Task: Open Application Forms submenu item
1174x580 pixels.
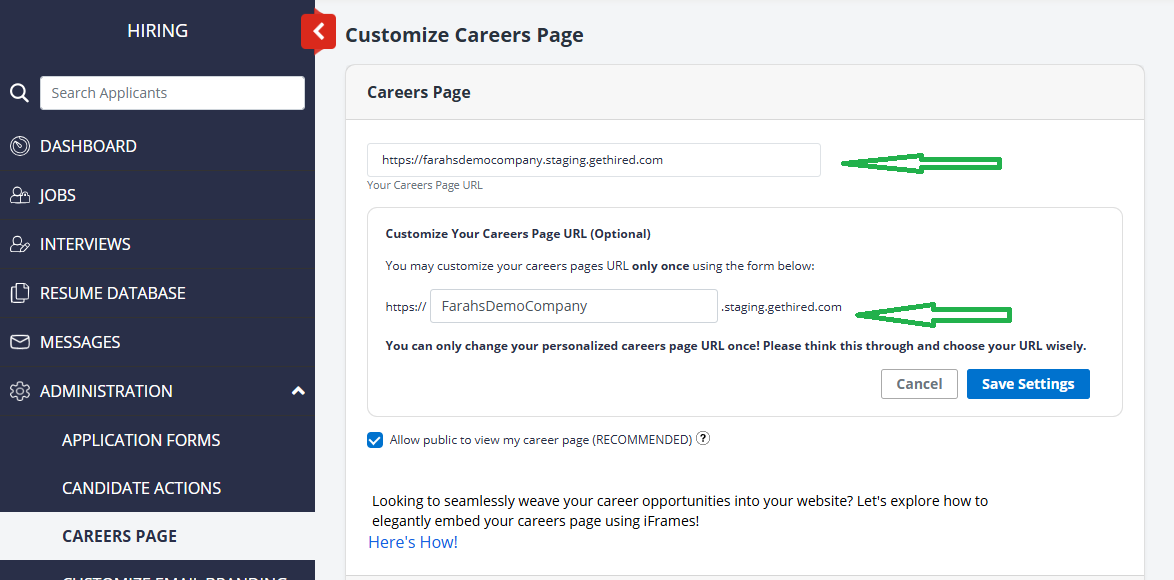Action: 141,440
